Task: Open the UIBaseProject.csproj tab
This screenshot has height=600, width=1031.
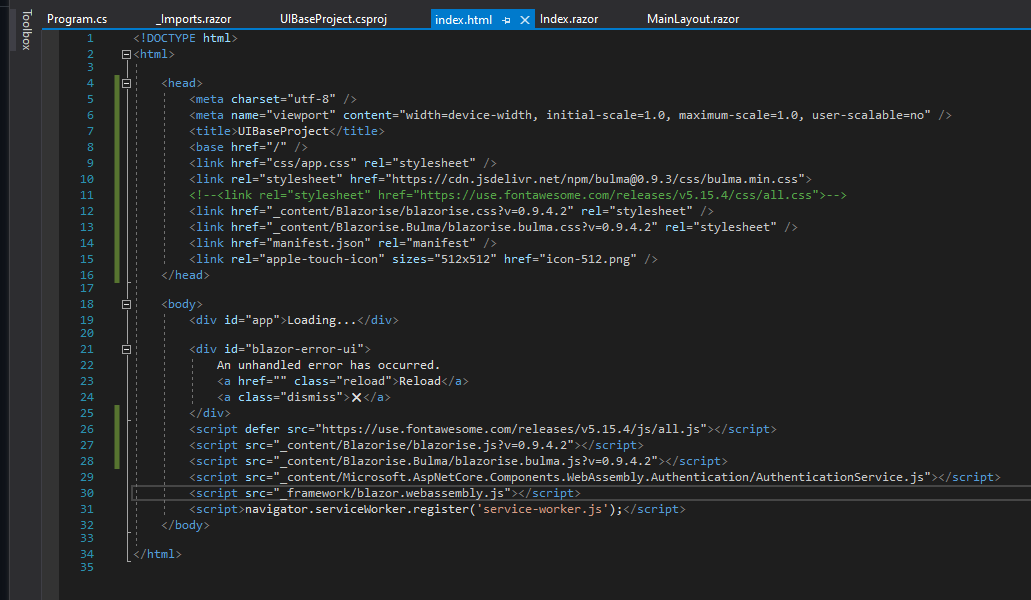Action: pos(333,18)
